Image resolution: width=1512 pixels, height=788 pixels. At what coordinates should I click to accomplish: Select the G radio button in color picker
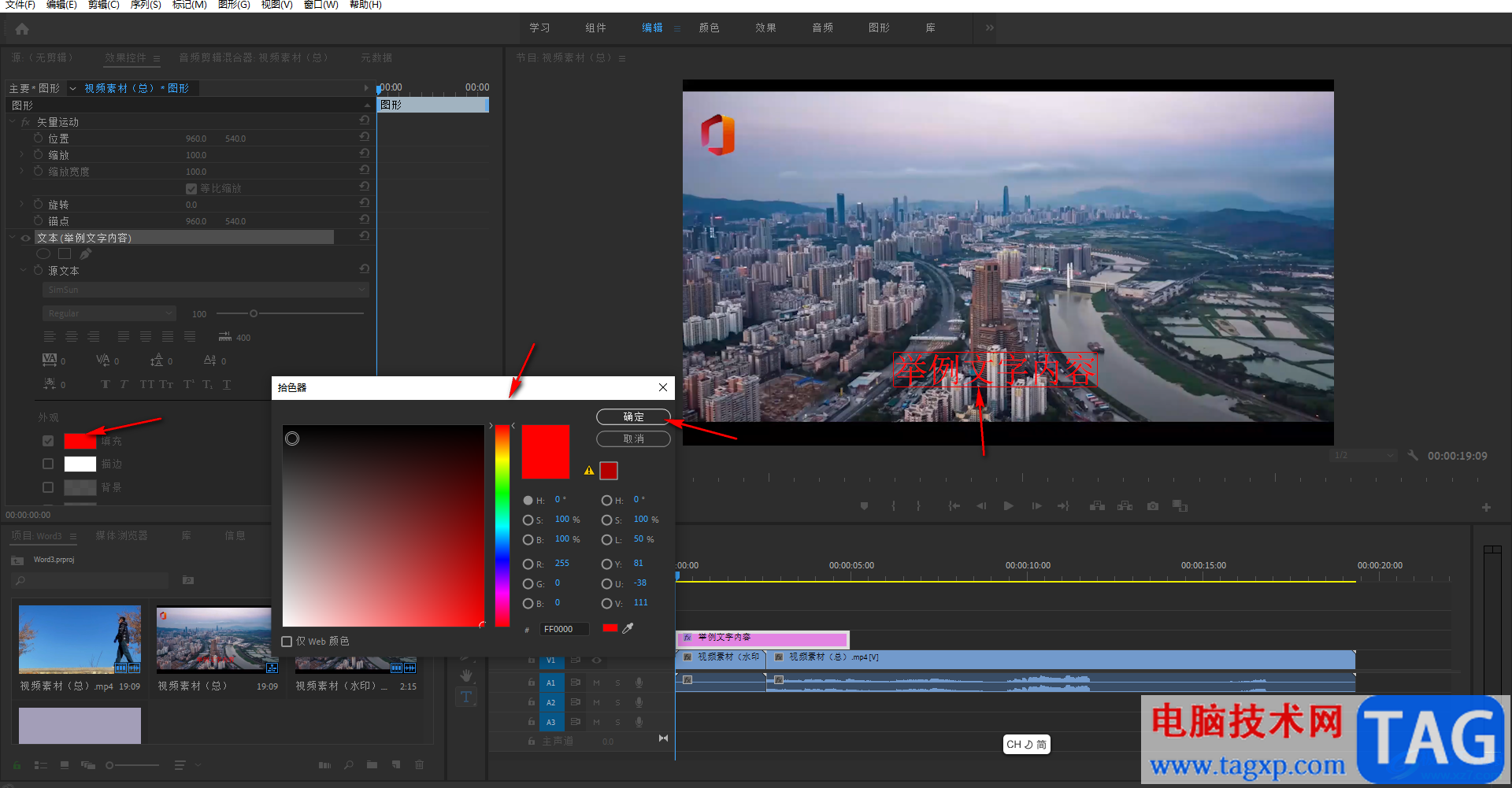[528, 583]
